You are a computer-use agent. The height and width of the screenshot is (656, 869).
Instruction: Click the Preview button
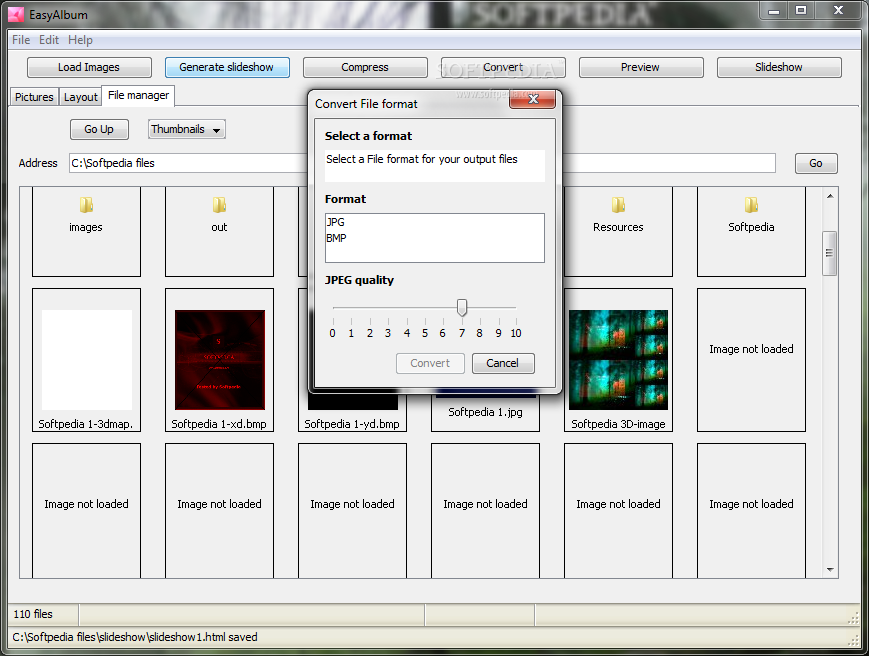tap(641, 67)
